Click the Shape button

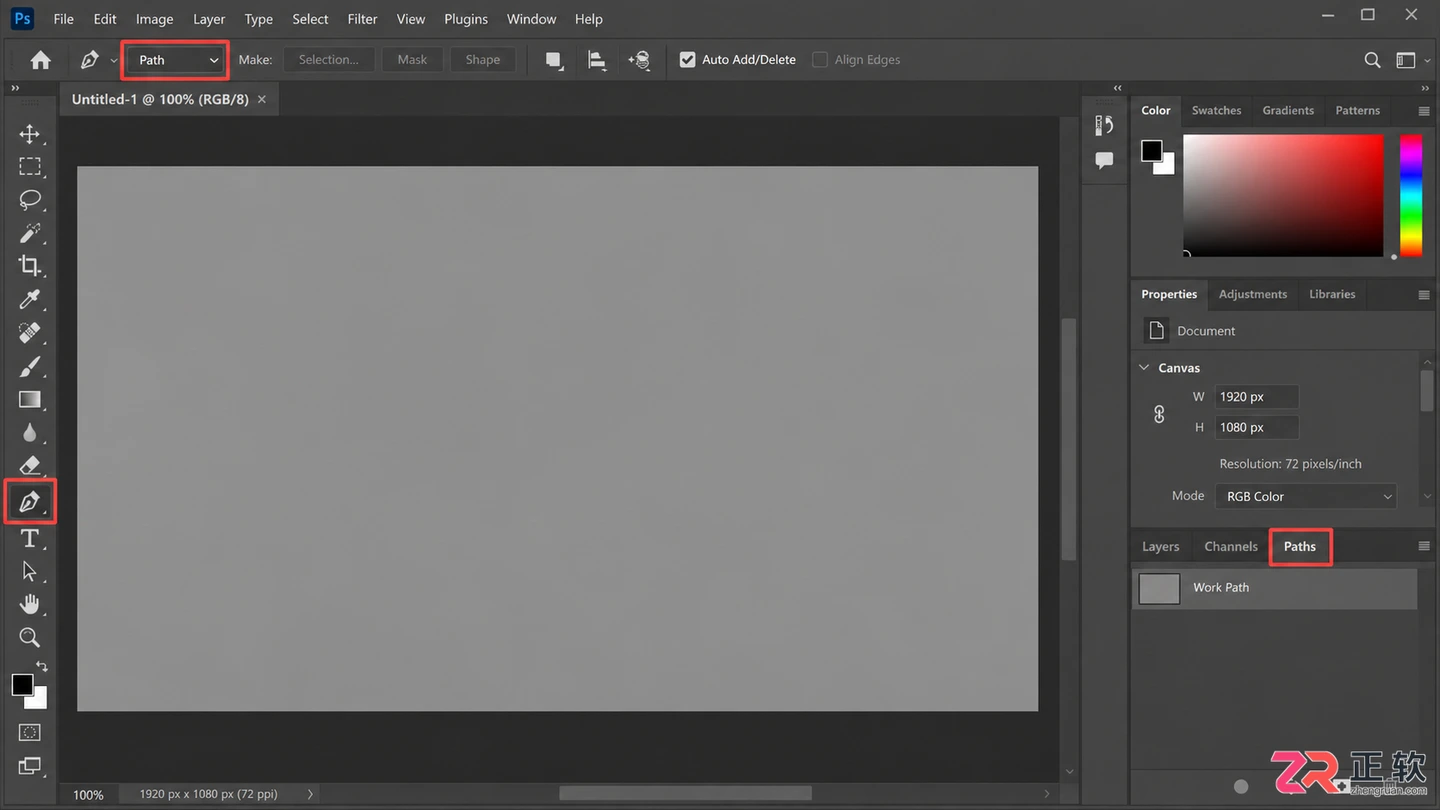(x=483, y=60)
